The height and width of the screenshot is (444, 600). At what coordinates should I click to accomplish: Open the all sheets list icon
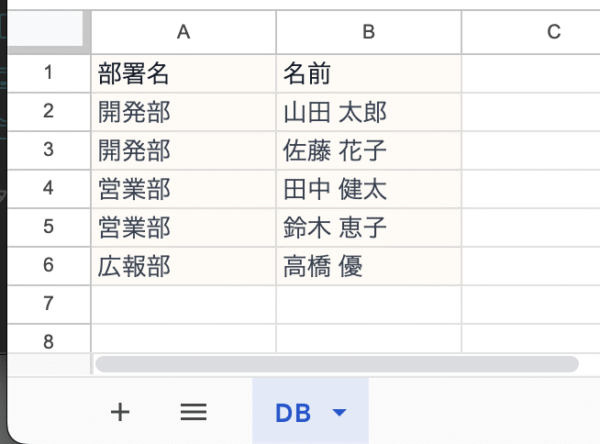[193, 411]
